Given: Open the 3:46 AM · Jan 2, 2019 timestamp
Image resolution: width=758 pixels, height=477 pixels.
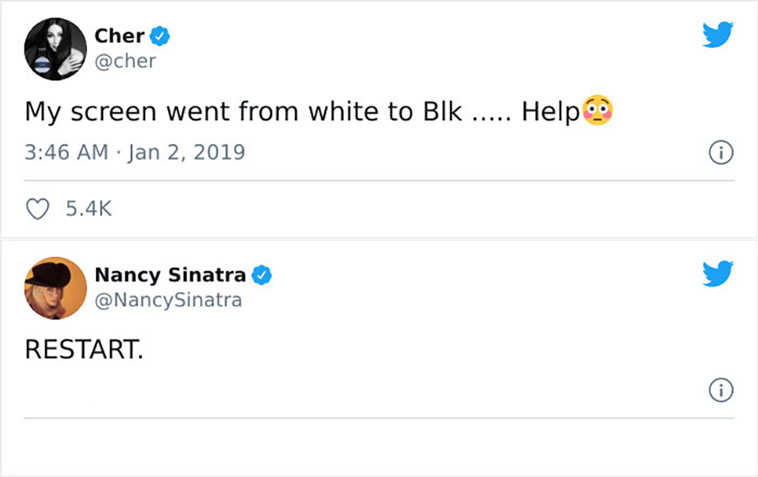Looking at the screenshot, I should click(x=135, y=152).
